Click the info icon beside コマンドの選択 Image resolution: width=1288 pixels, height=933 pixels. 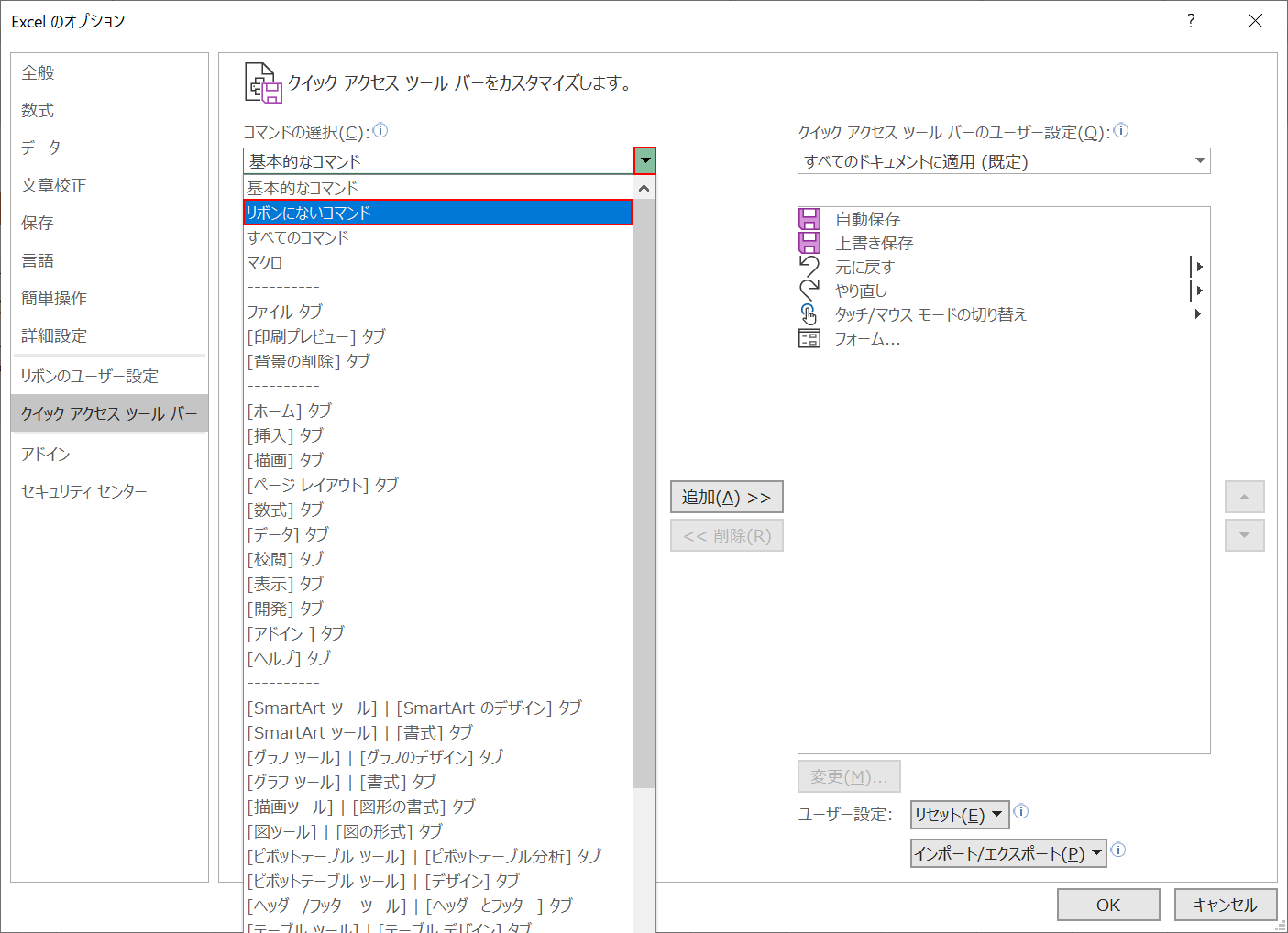click(x=380, y=130)
